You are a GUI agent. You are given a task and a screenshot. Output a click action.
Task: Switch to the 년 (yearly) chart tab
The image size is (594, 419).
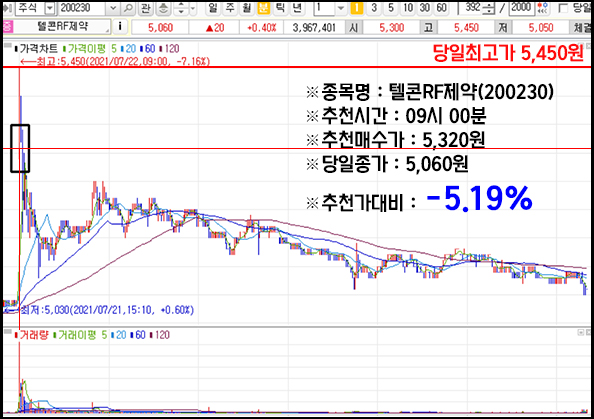297,8
